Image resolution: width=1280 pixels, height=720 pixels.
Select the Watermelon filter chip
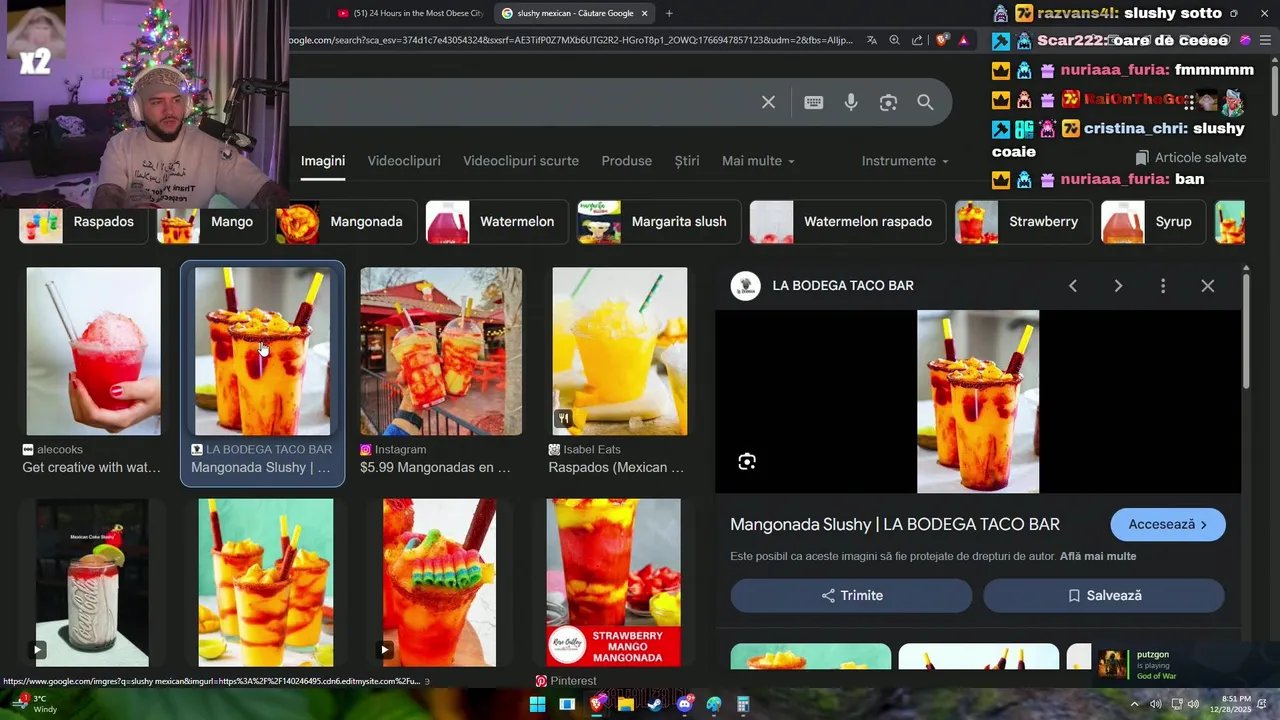tap(497, 222)
